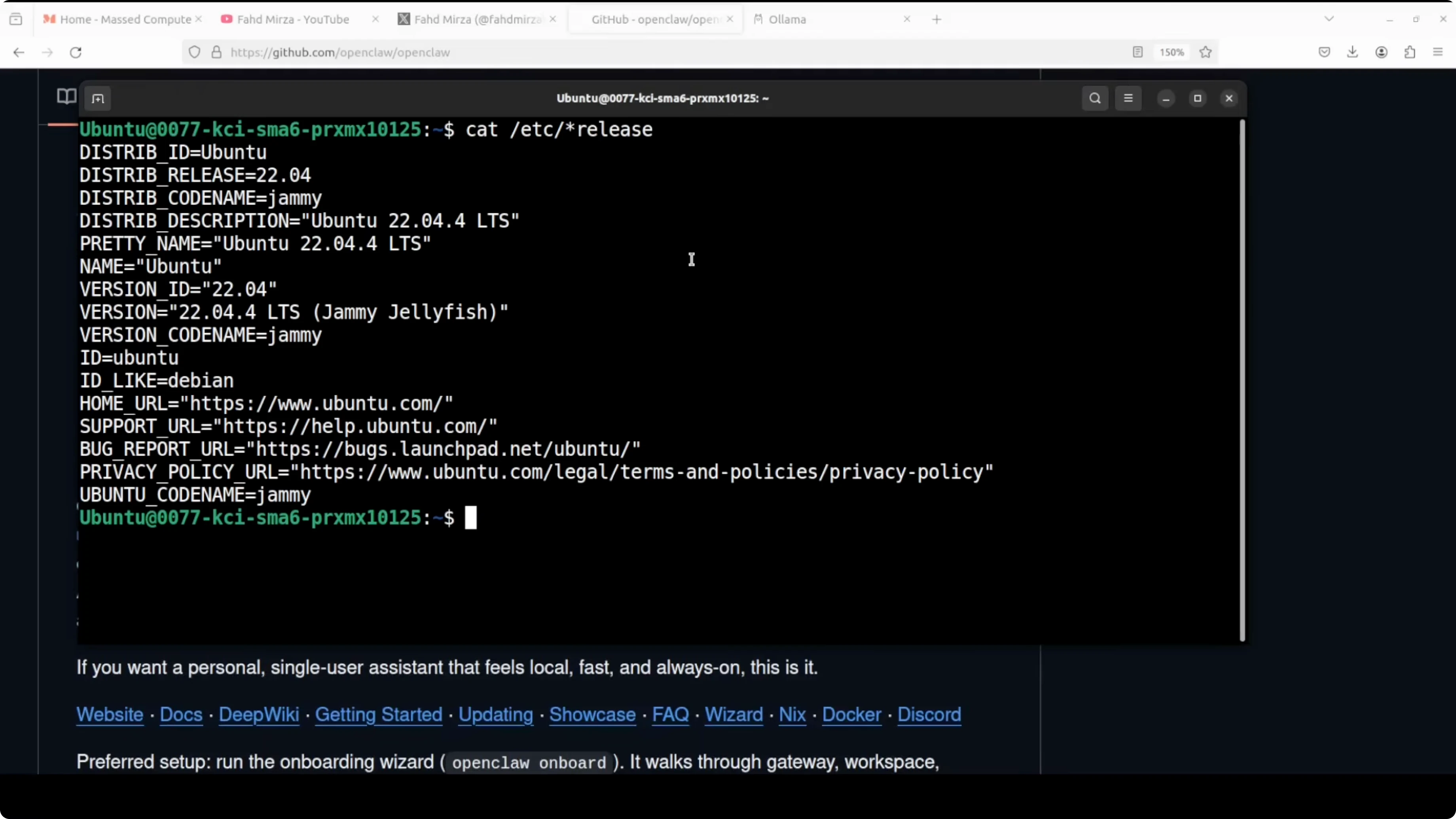
Task: Open the Firefox extensions puzzle icon
Action: (x=1410, y=52)
